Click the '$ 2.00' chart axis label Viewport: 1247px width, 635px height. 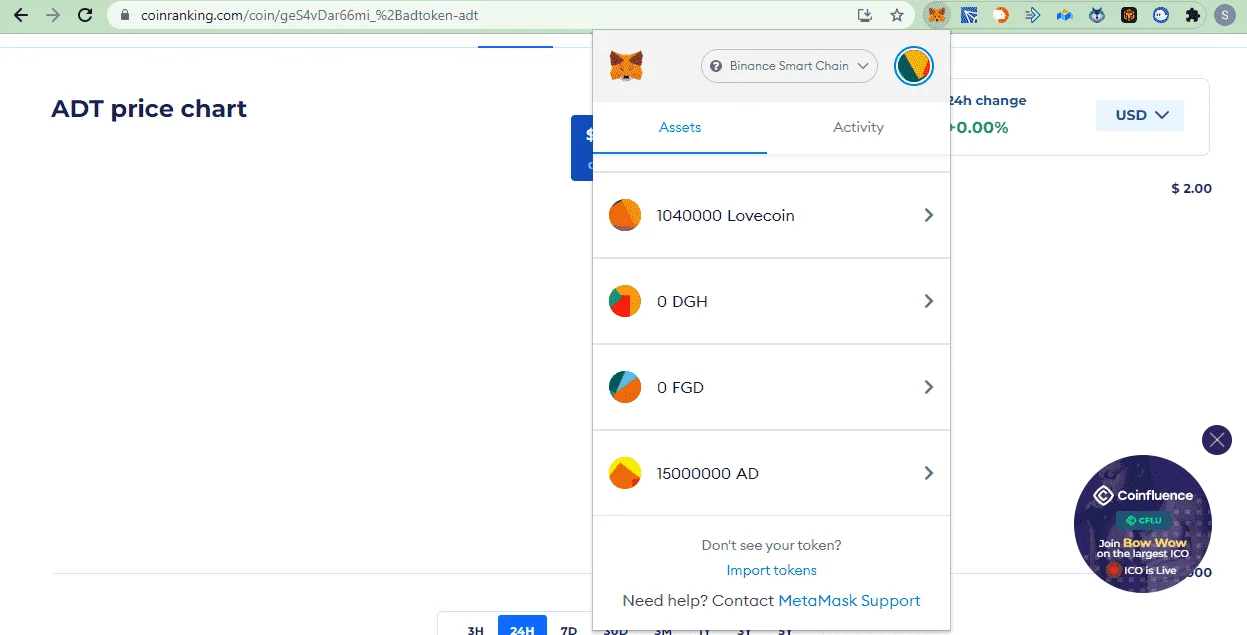[1191, 188]
